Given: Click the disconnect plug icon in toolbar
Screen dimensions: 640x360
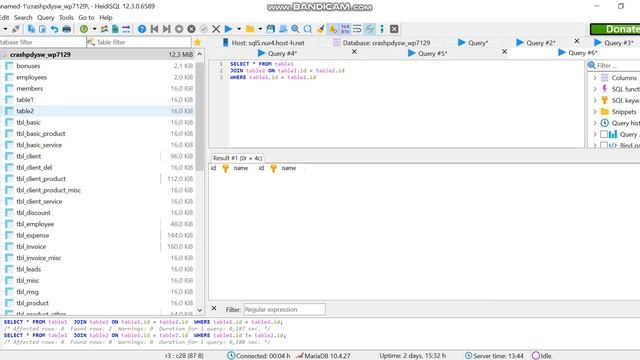Looking at the screenshot, I should click(x=16, y=29).
